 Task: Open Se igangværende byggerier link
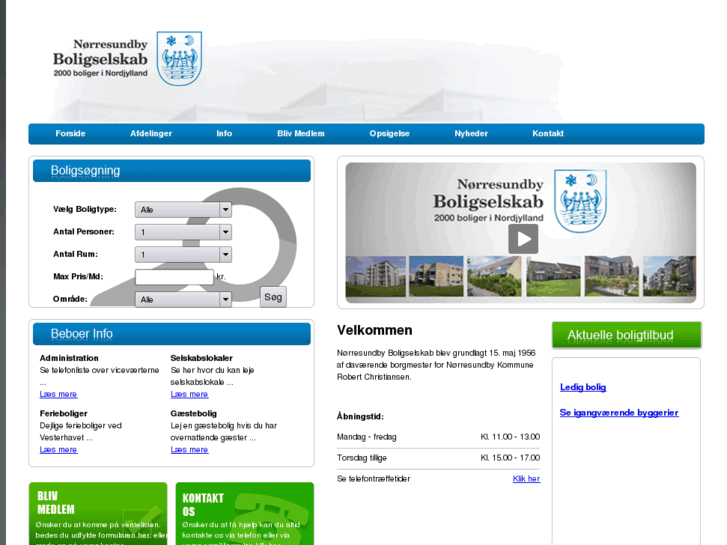click(619, 413)
